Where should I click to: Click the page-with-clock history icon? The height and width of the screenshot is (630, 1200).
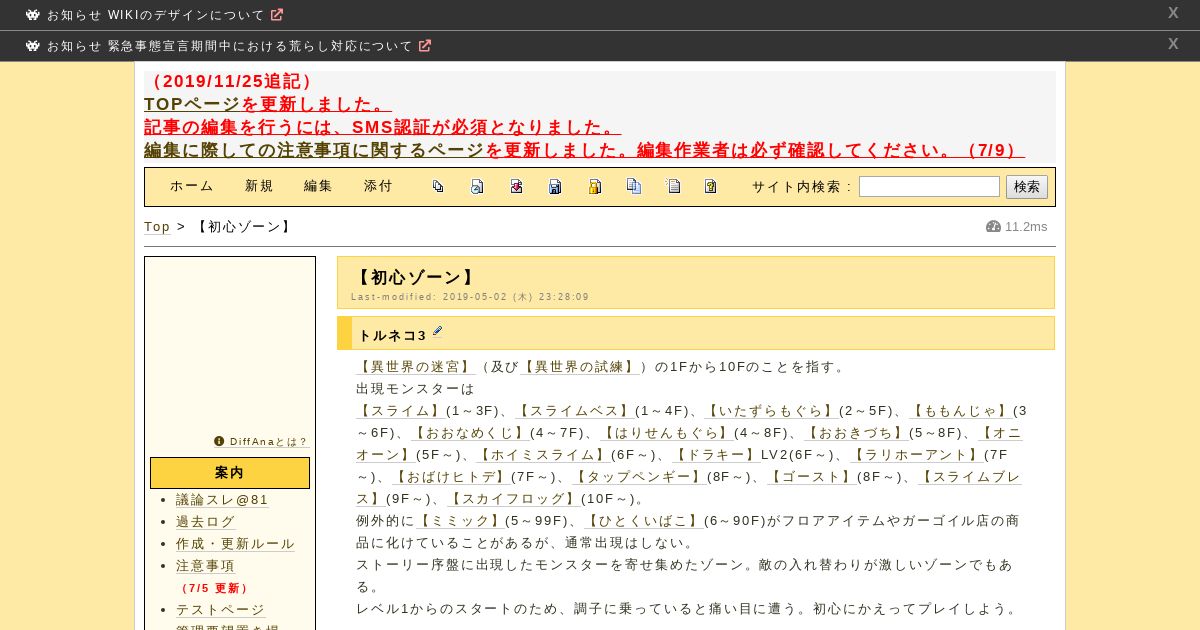pyautogui.click(x=477, y=186)
